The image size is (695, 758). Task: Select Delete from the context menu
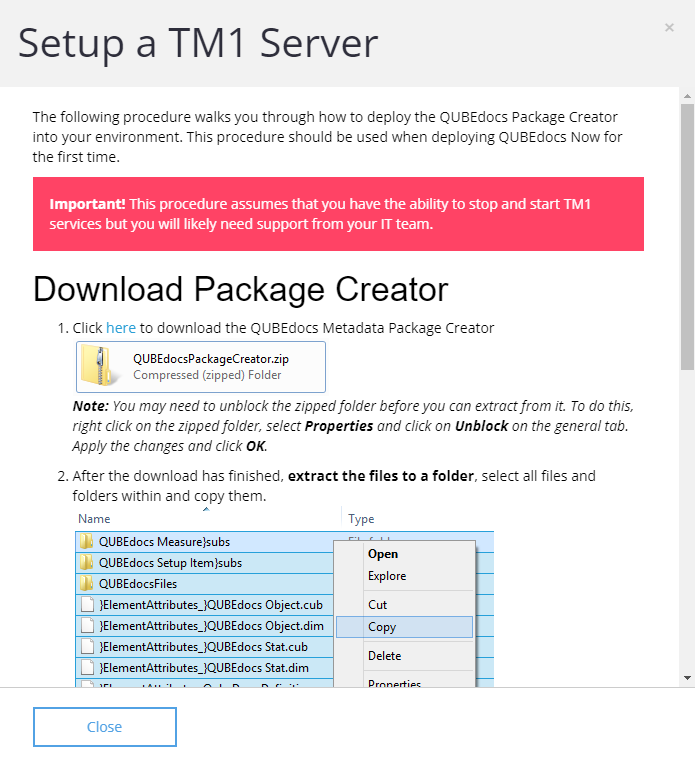384,656
